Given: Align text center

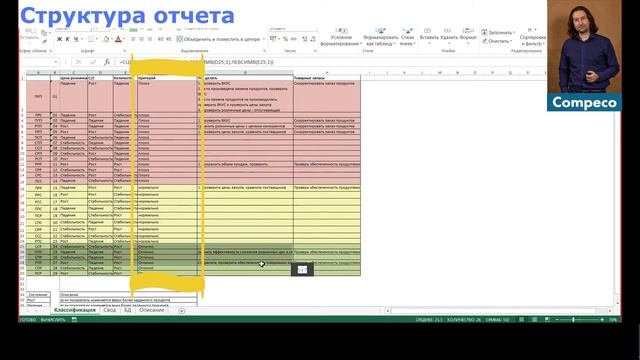Looking at the screenshot, I should tap(141, 39).
